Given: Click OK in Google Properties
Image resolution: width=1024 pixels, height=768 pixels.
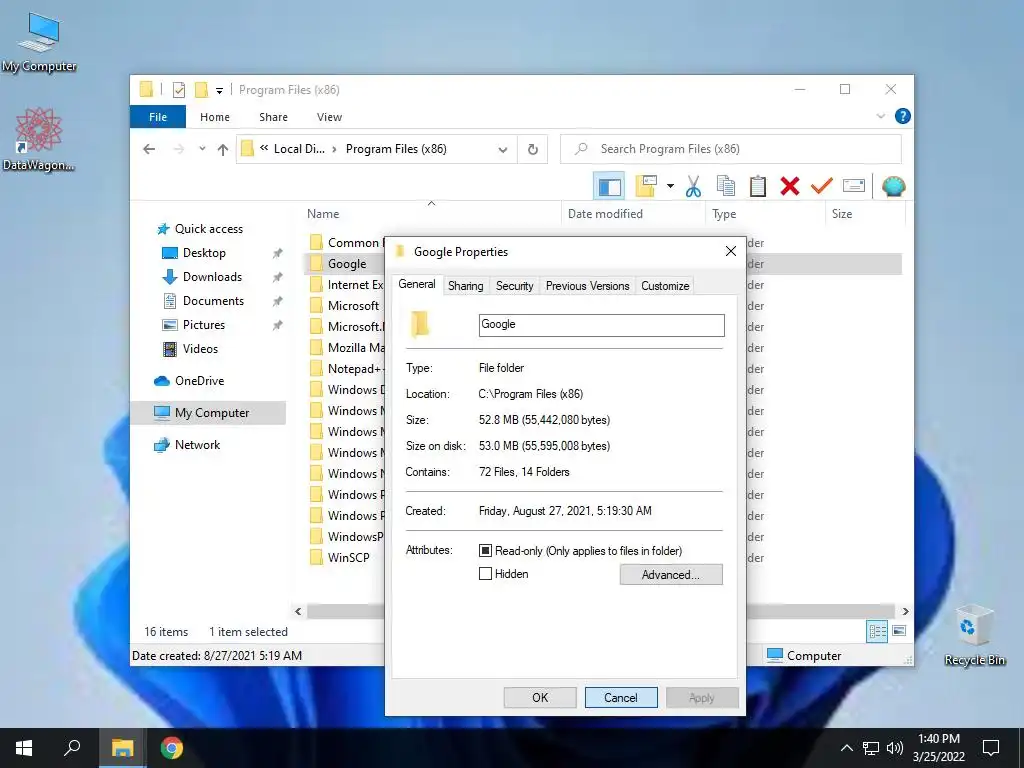Looking at the screenshot, I should [540, 697].
